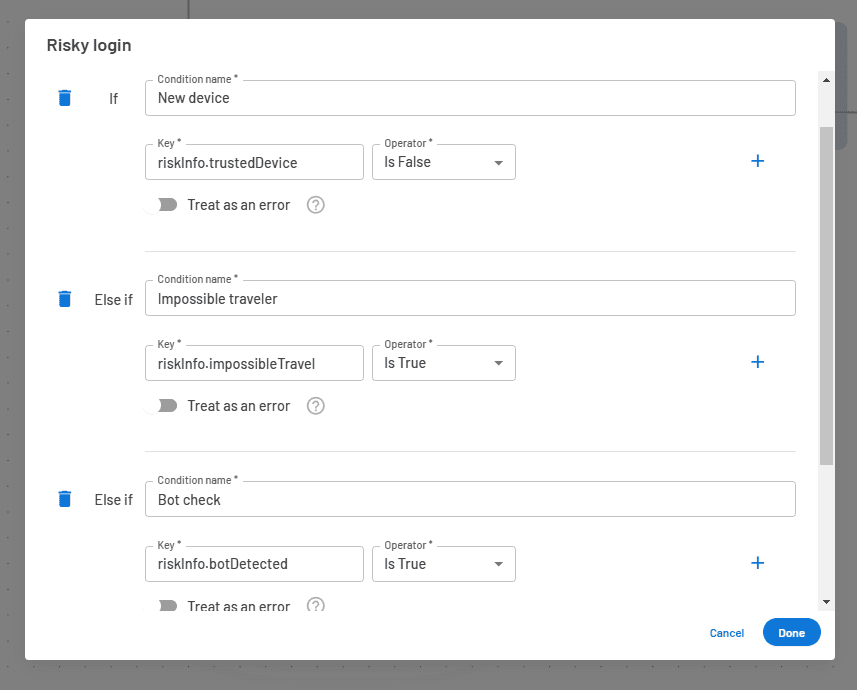Add a rule with the plus icon beside riskInfo.botDetected
Image resolution: width=857 pixels, height=690 pixels.
(757, 563)
